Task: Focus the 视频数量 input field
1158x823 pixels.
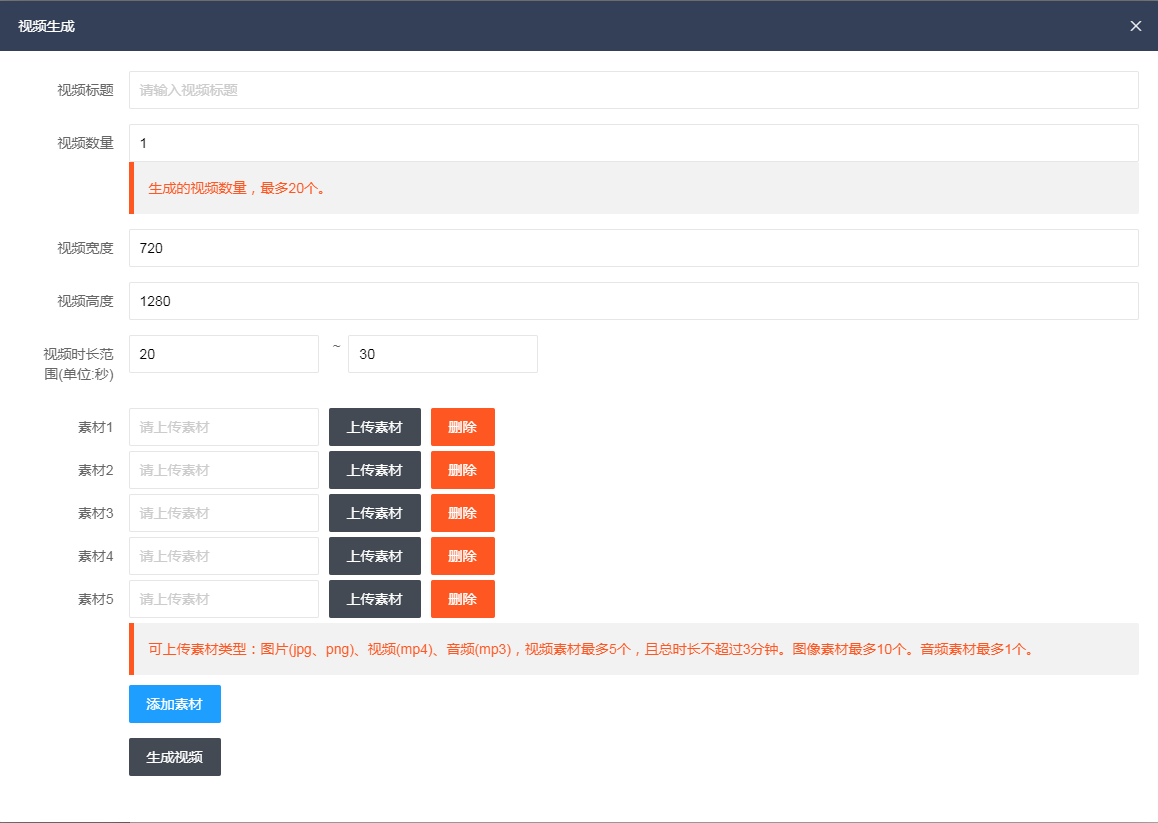Action: click(634, 143)
